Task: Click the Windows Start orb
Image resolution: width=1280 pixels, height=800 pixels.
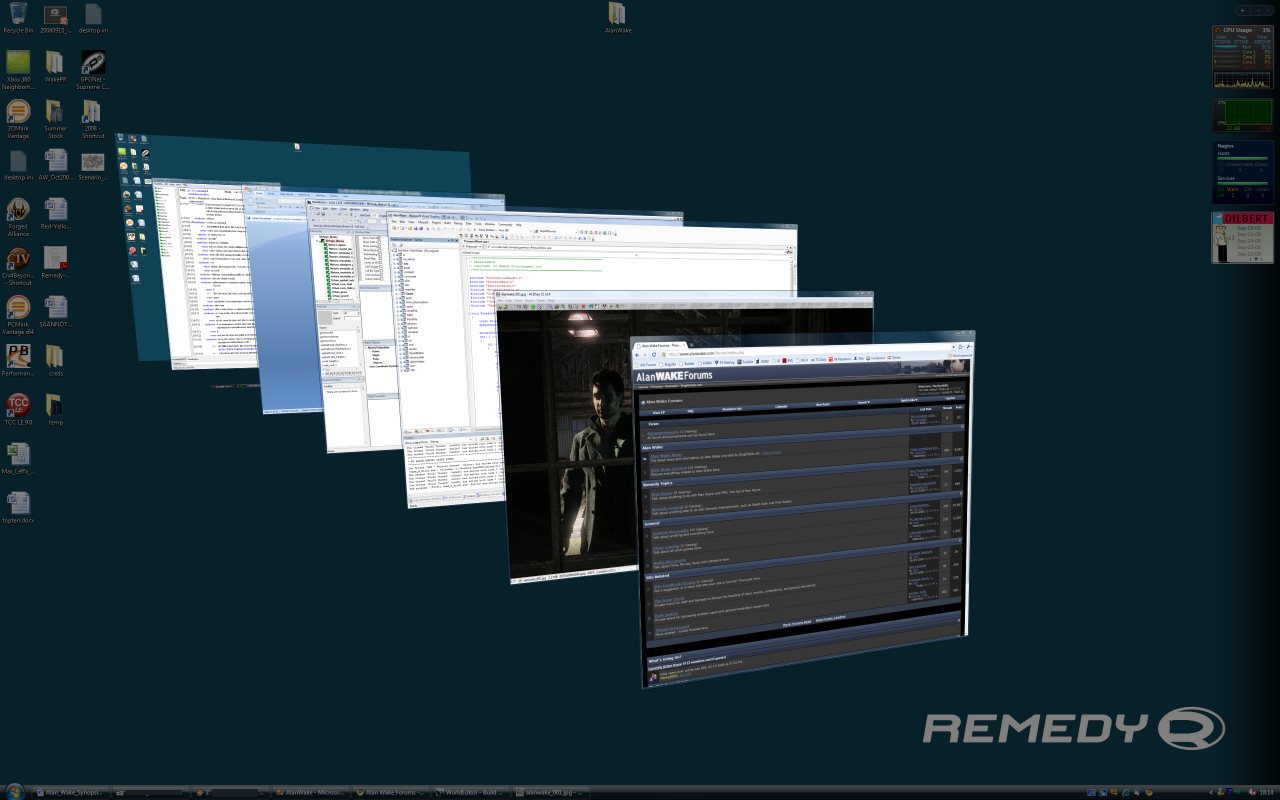Action: tap(14, 790)
